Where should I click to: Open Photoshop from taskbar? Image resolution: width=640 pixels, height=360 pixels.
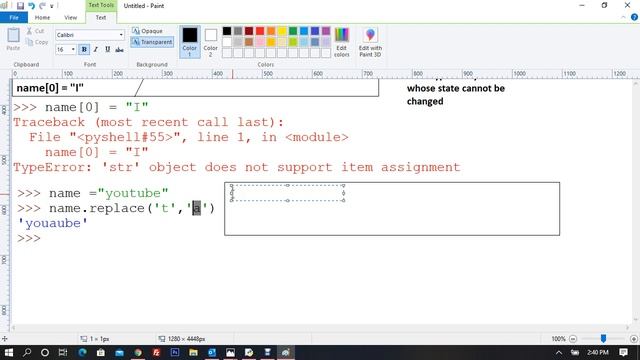point(175,353)
